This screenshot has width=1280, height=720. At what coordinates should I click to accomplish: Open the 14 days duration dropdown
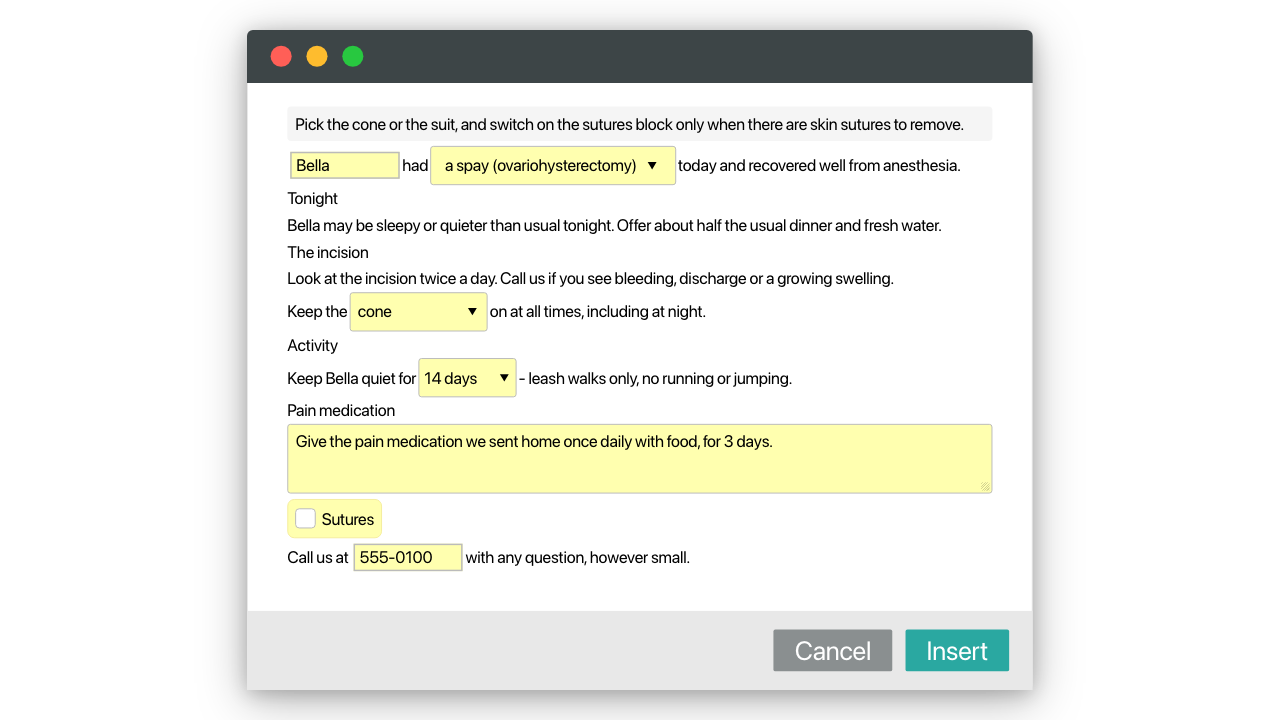coord(467,378)
